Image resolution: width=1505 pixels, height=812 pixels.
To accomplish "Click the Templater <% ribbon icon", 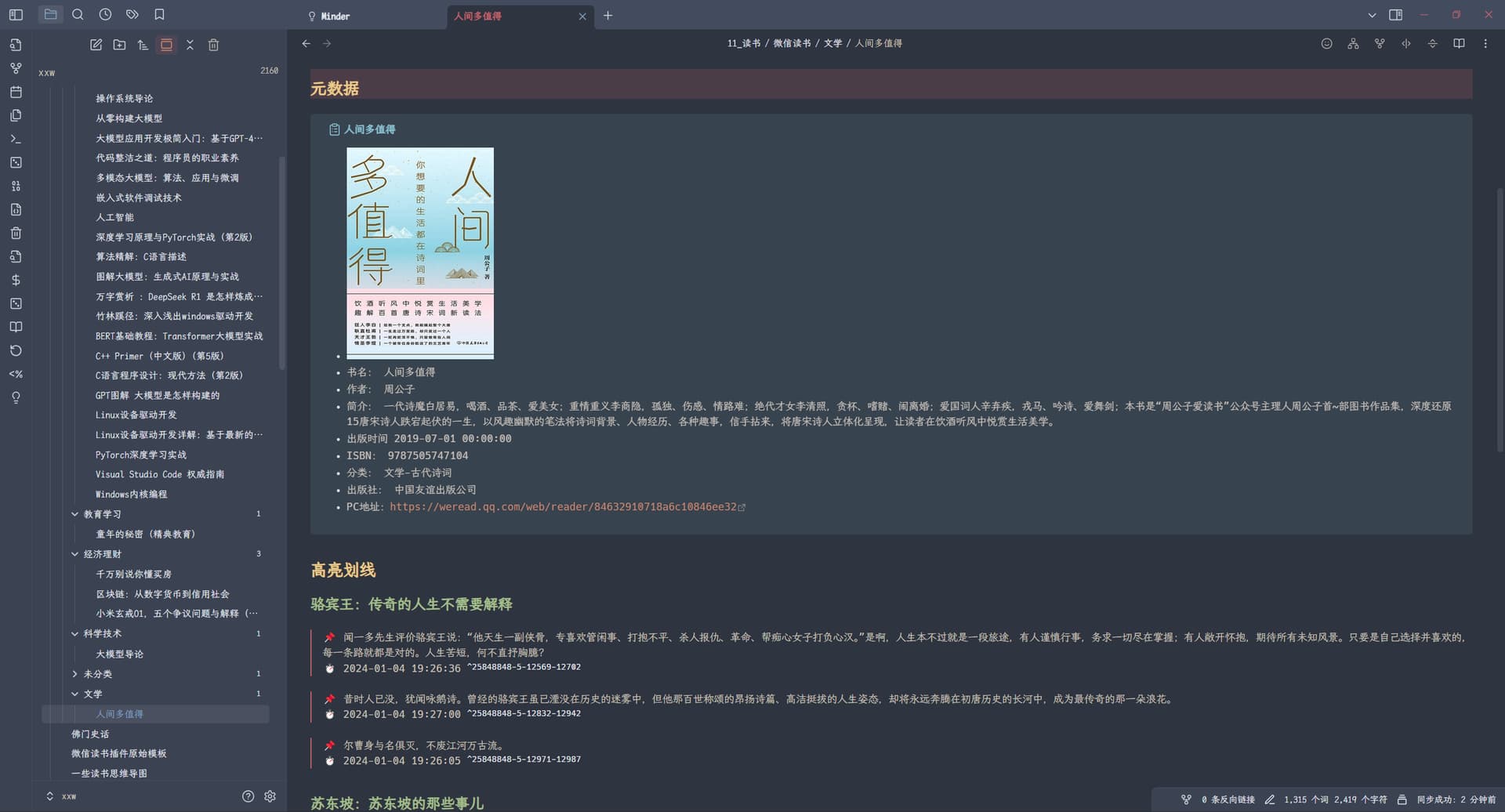I will tap(16, 374).
